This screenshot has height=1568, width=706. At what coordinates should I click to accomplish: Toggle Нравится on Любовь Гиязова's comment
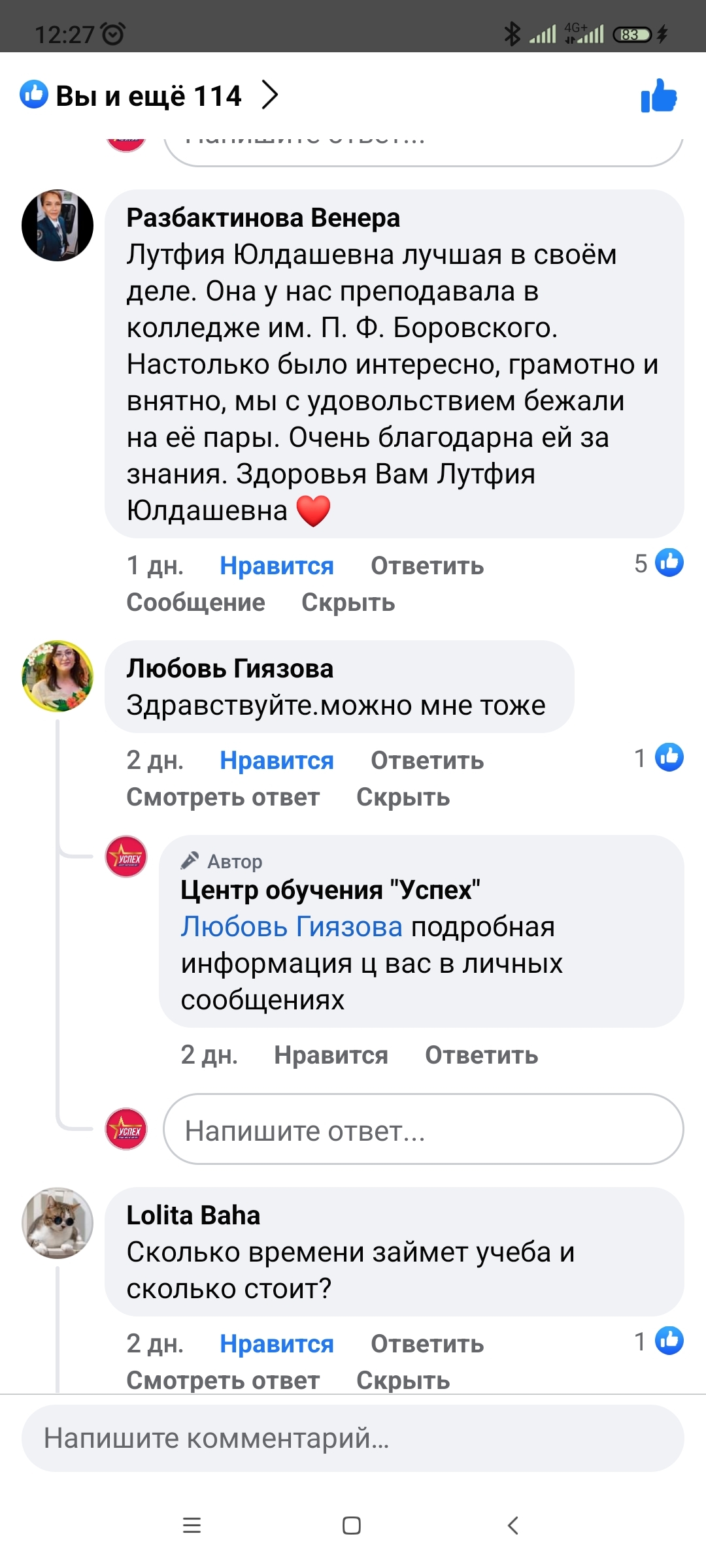click(277, 760)
